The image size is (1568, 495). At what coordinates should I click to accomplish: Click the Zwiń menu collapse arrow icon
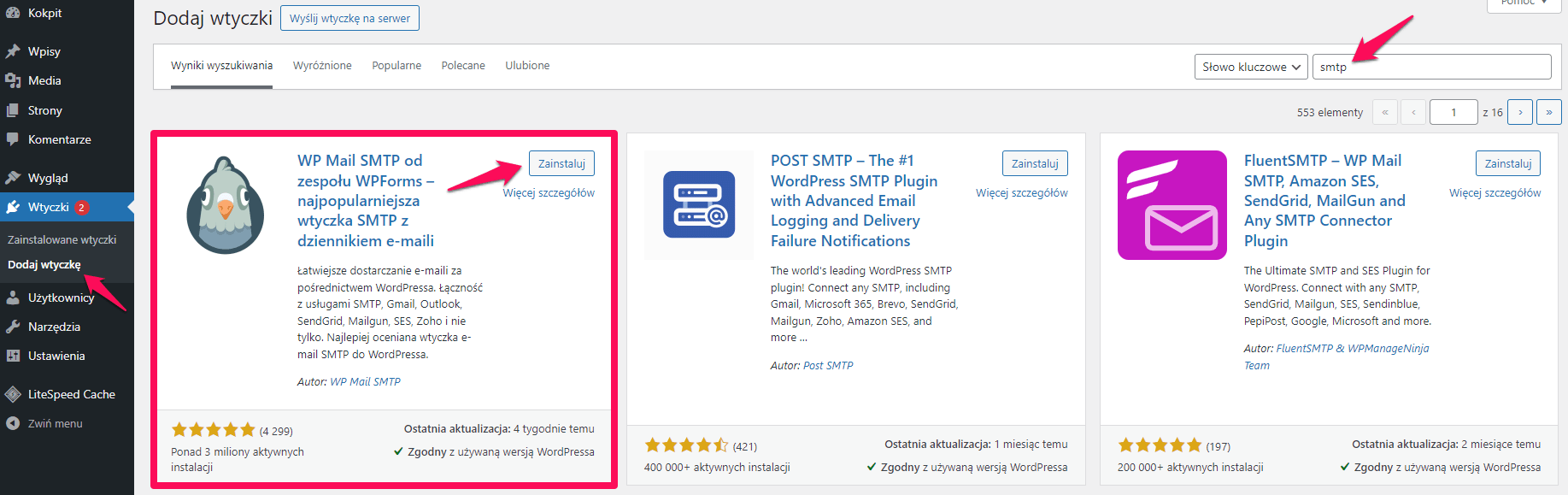(13, 423)
